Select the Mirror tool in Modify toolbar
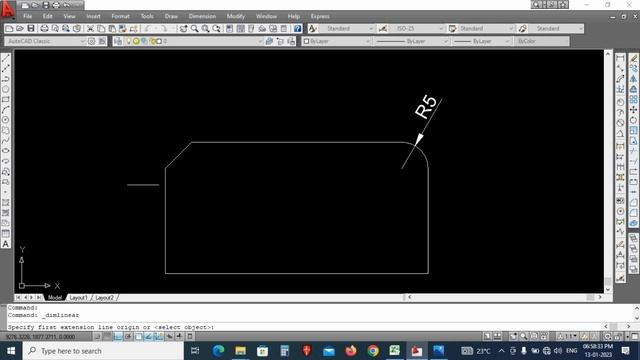 633,79
